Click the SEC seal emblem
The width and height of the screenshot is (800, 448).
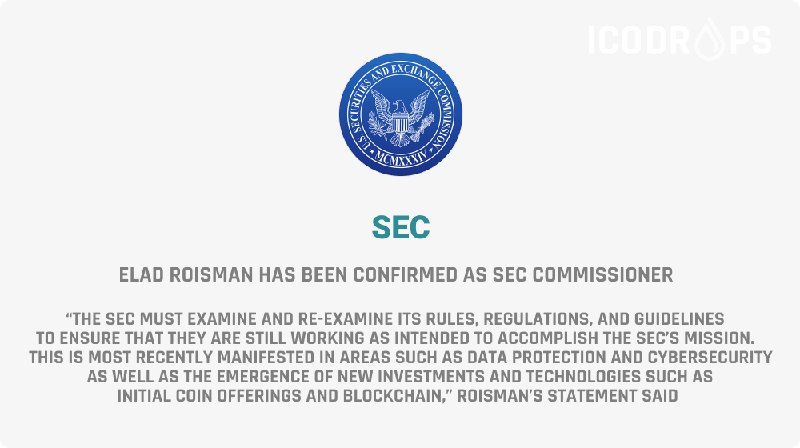(x=401, y=114)
